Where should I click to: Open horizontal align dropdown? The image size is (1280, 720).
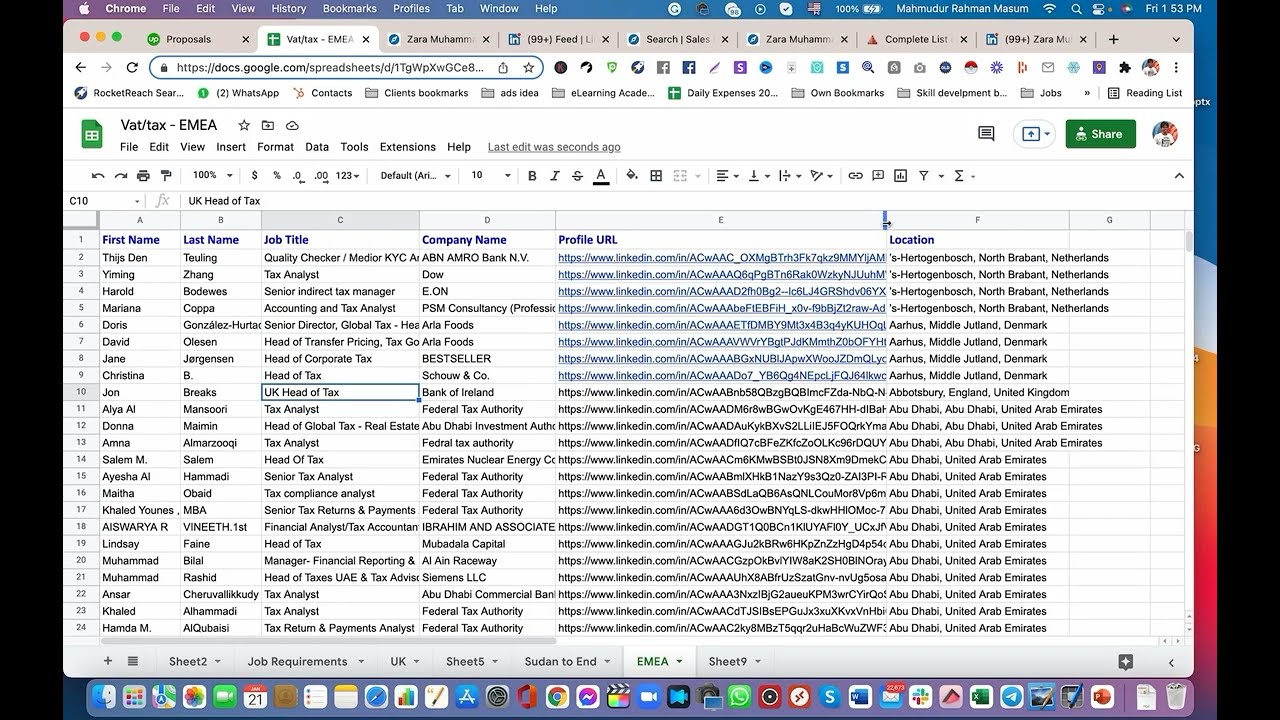point(727,176)
